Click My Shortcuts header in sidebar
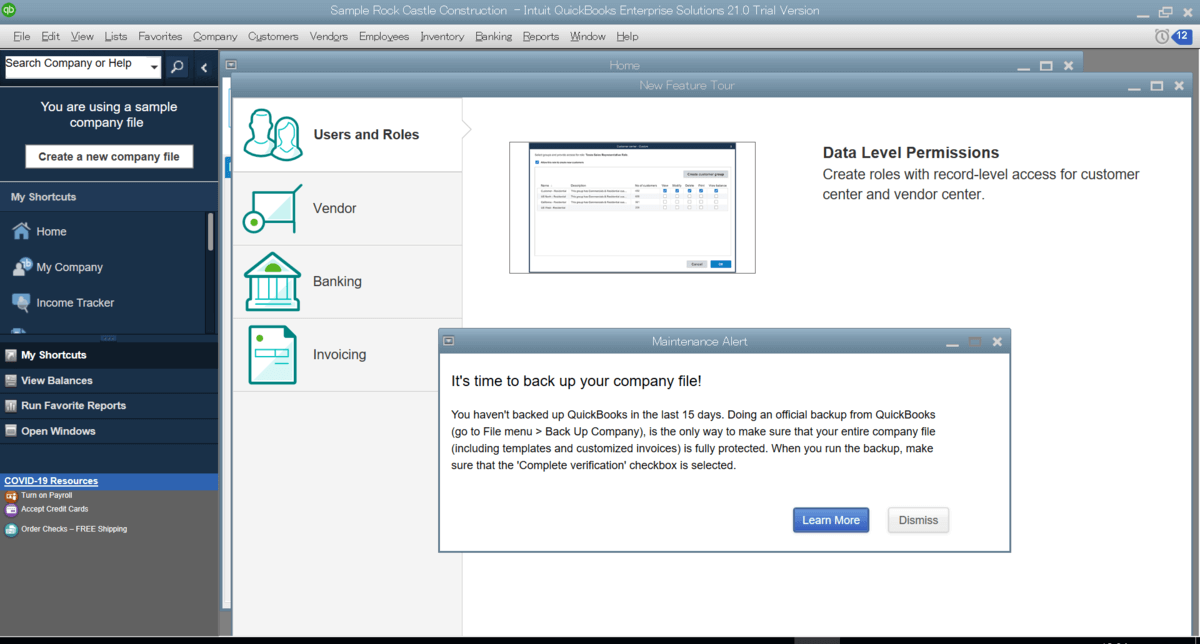 coord(43,197)
